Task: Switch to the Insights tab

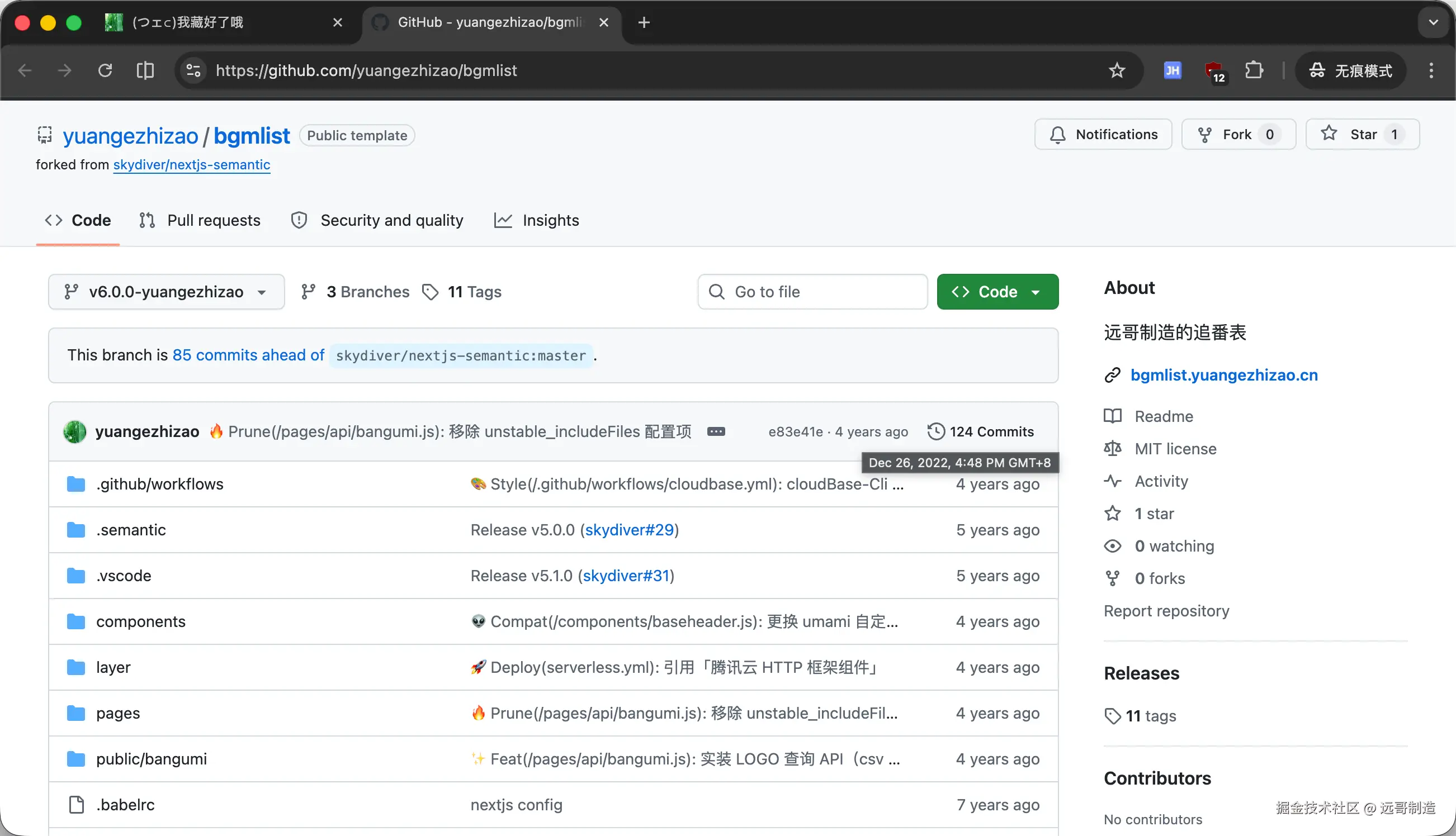Action: pyautogui.click(x=536, y=221)
